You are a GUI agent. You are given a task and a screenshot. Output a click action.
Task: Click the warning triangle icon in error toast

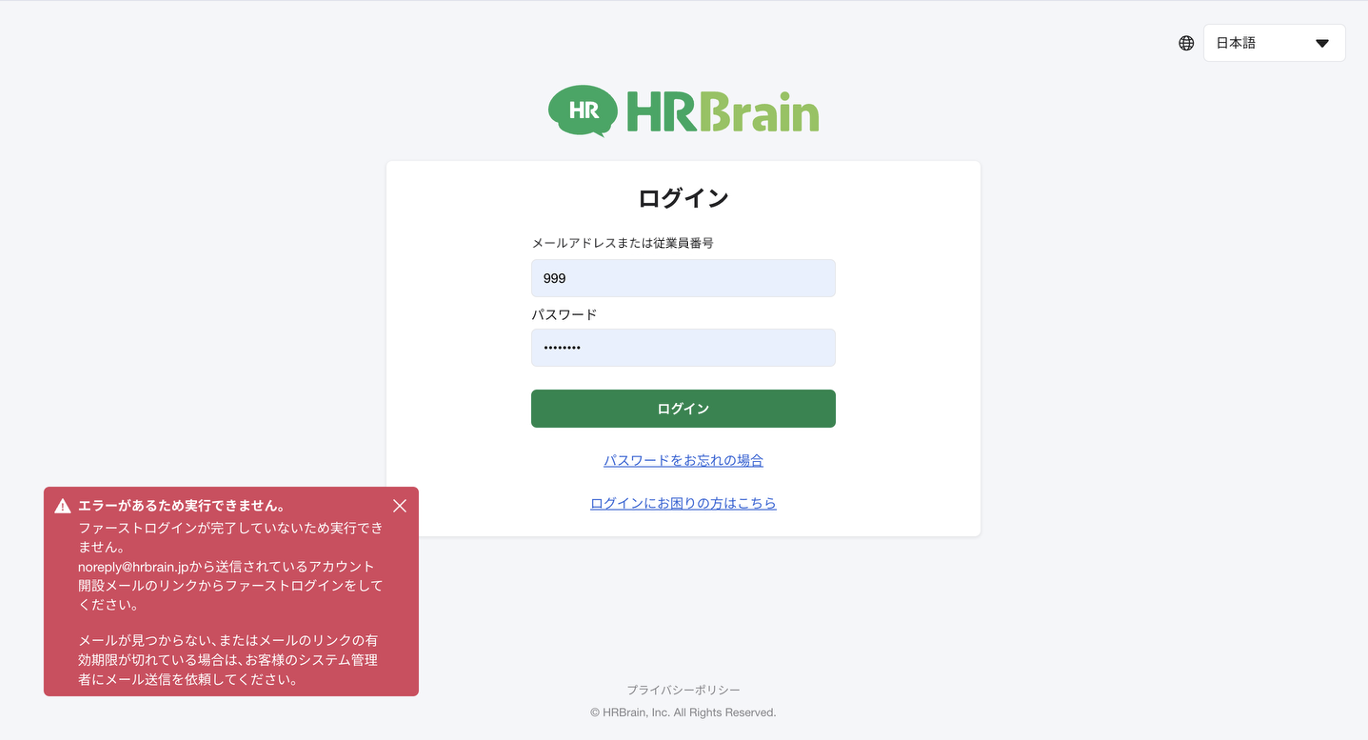[63, 506]
